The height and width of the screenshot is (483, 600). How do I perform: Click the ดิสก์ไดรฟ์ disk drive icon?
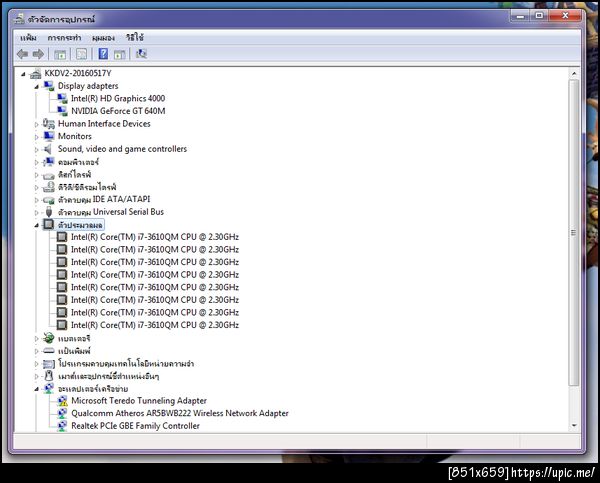pos(49,175)
